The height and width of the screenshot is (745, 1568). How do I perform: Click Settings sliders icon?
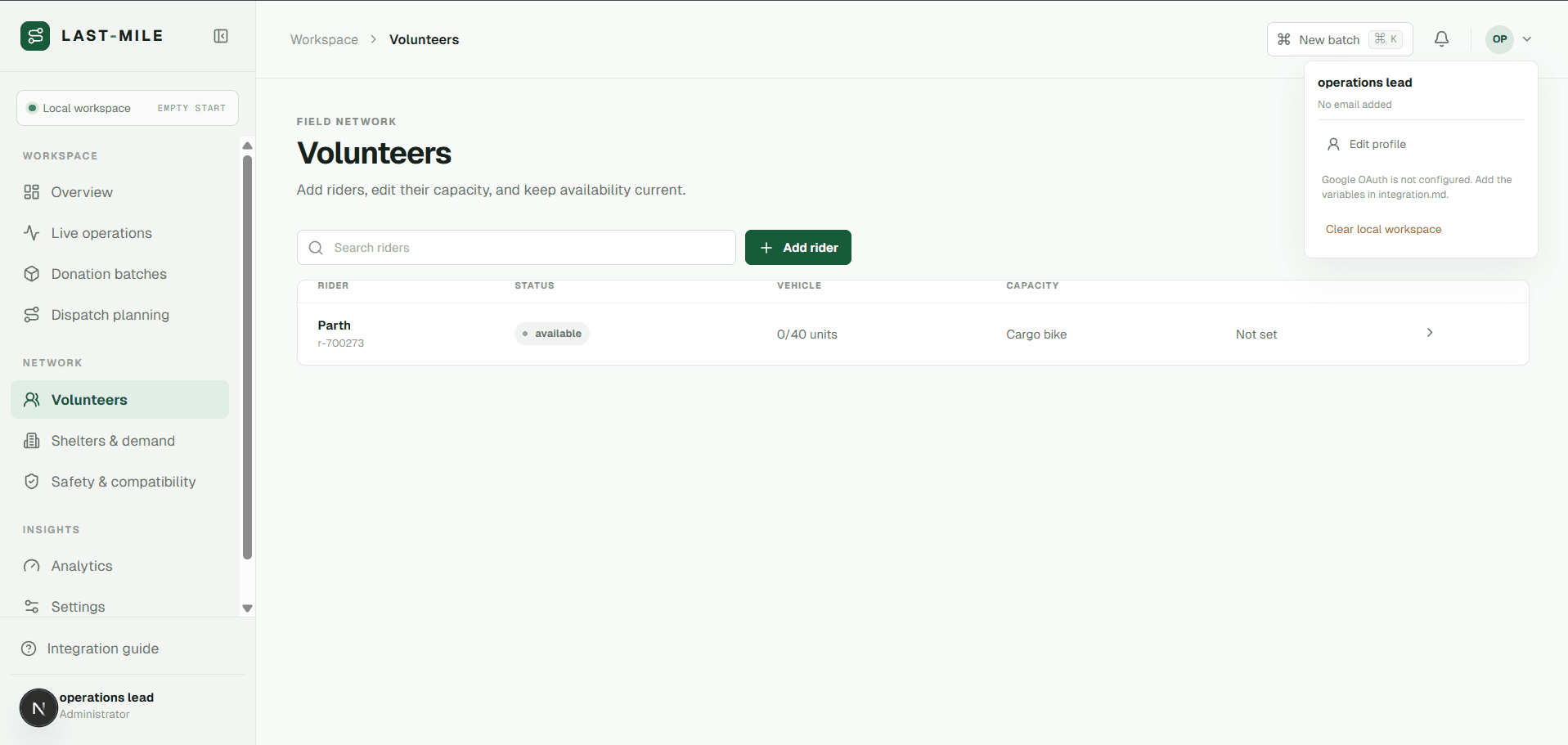pos(32,607)
